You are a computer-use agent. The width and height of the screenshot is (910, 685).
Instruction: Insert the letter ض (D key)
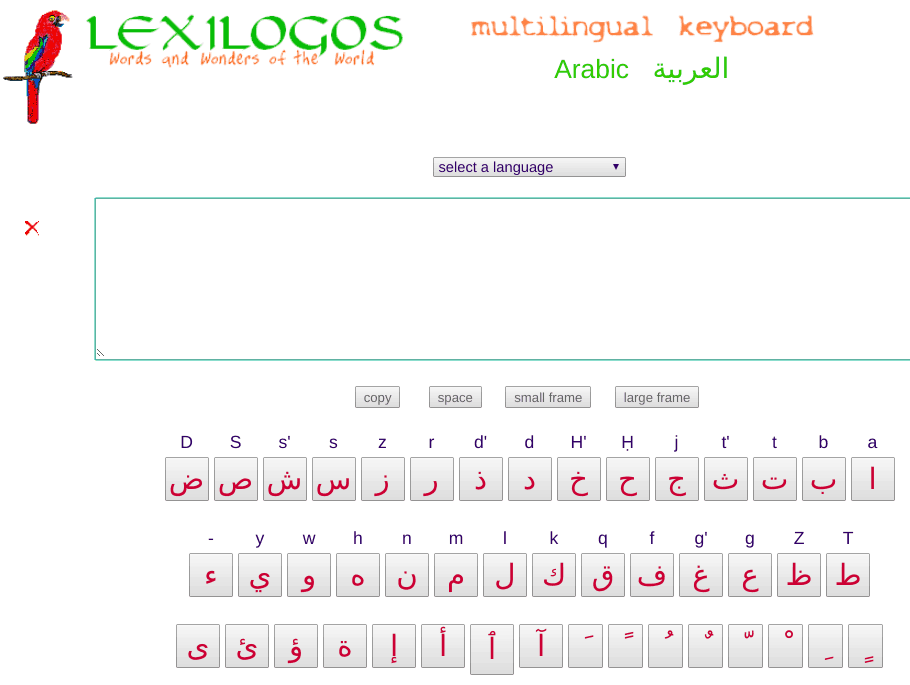click(x=187, y=479)
